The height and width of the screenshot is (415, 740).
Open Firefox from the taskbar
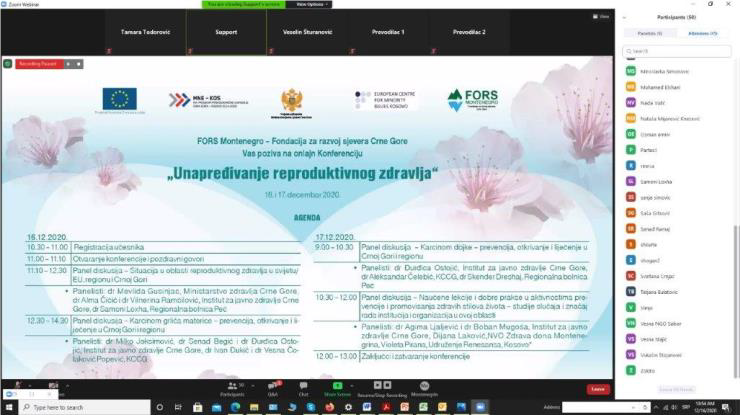click(329, 407)
